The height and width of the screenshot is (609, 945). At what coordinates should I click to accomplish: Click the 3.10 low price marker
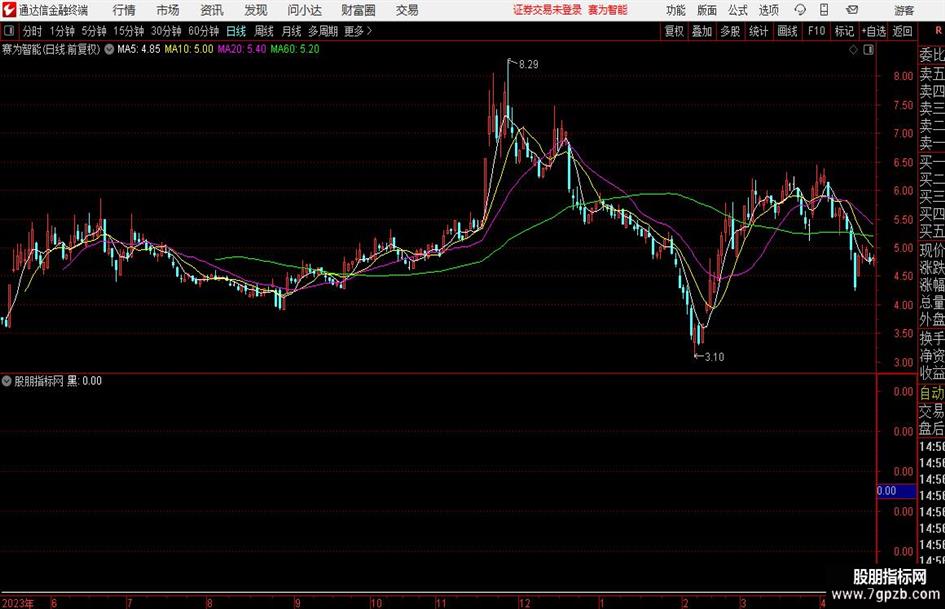point(714,357)
